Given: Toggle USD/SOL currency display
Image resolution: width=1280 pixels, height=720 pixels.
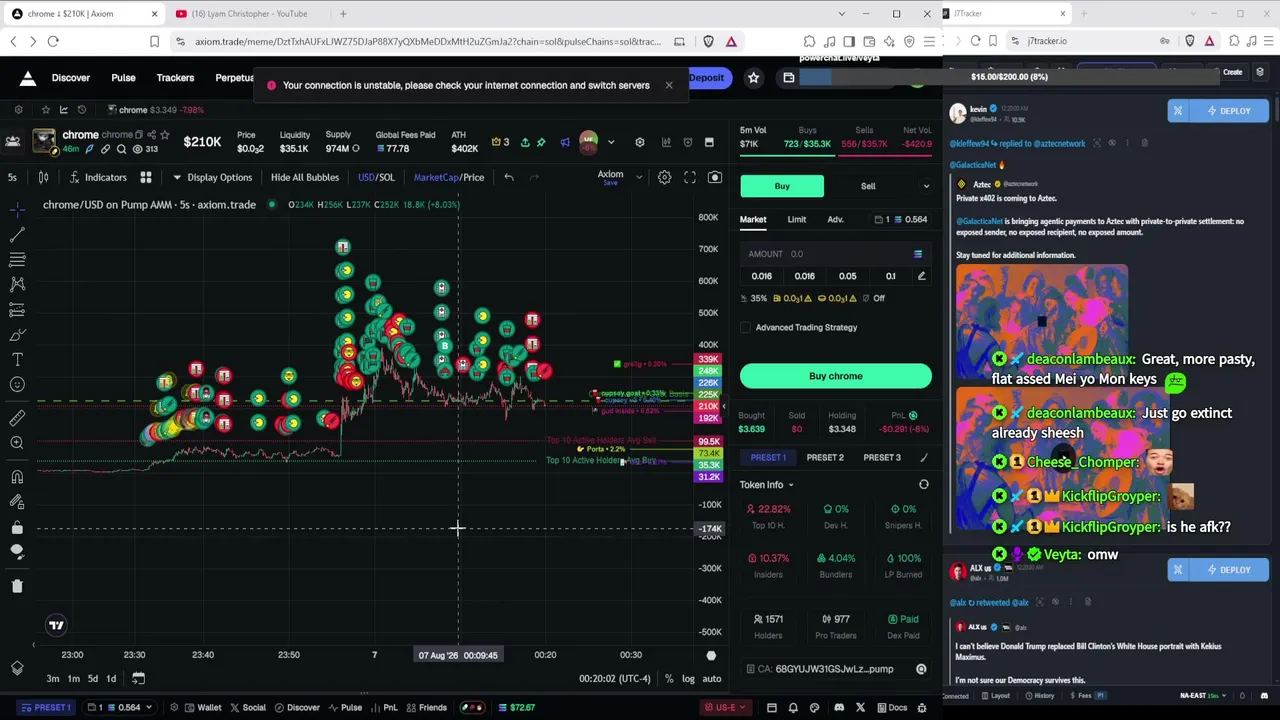Looking at the screenshot, I should pos(377,177).
